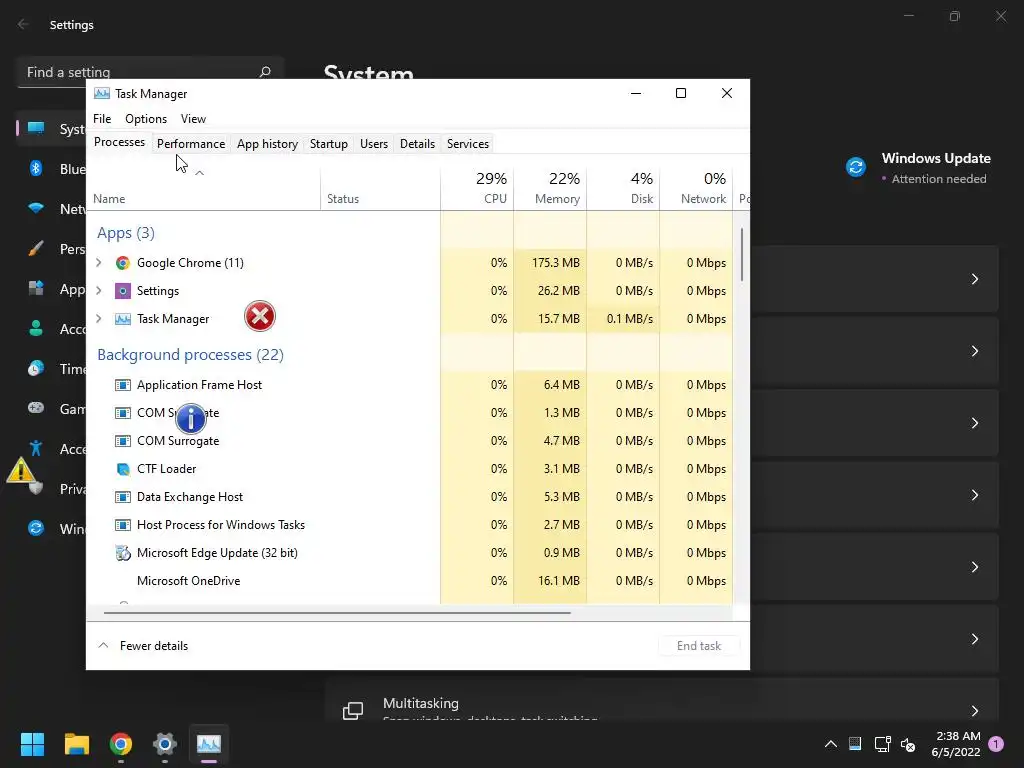Click the Task Manager title bar icon
Image resolution: width=1024 pixels, height=768 pixels.
102,93
